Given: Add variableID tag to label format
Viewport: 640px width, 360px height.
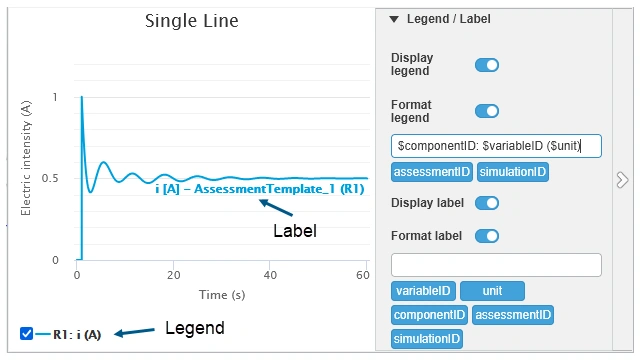Looking at the screenshot, I should point(423,291).
